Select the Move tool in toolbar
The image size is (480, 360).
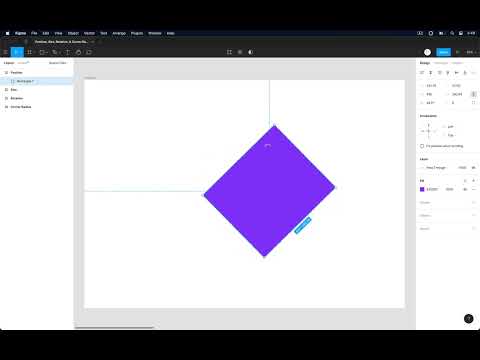pyautogui.click(x=17, y=52)
